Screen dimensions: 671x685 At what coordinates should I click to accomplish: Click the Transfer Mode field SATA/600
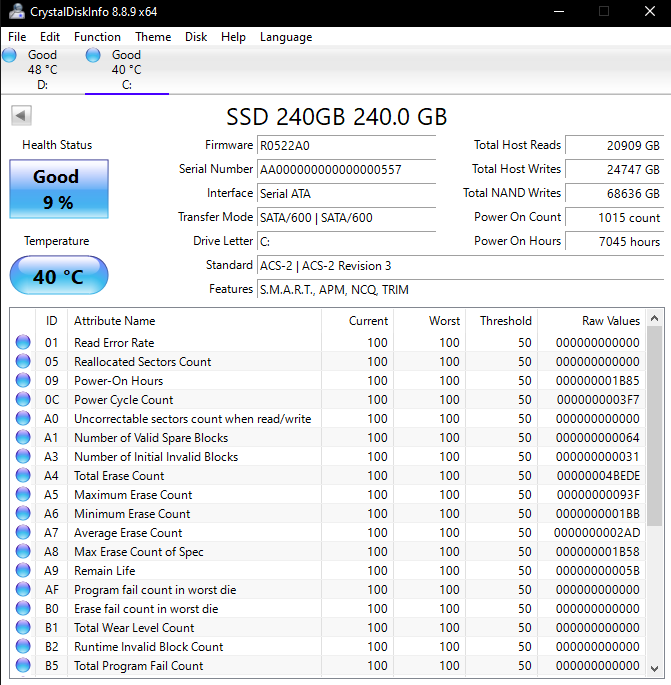click(x=346, y=217)
